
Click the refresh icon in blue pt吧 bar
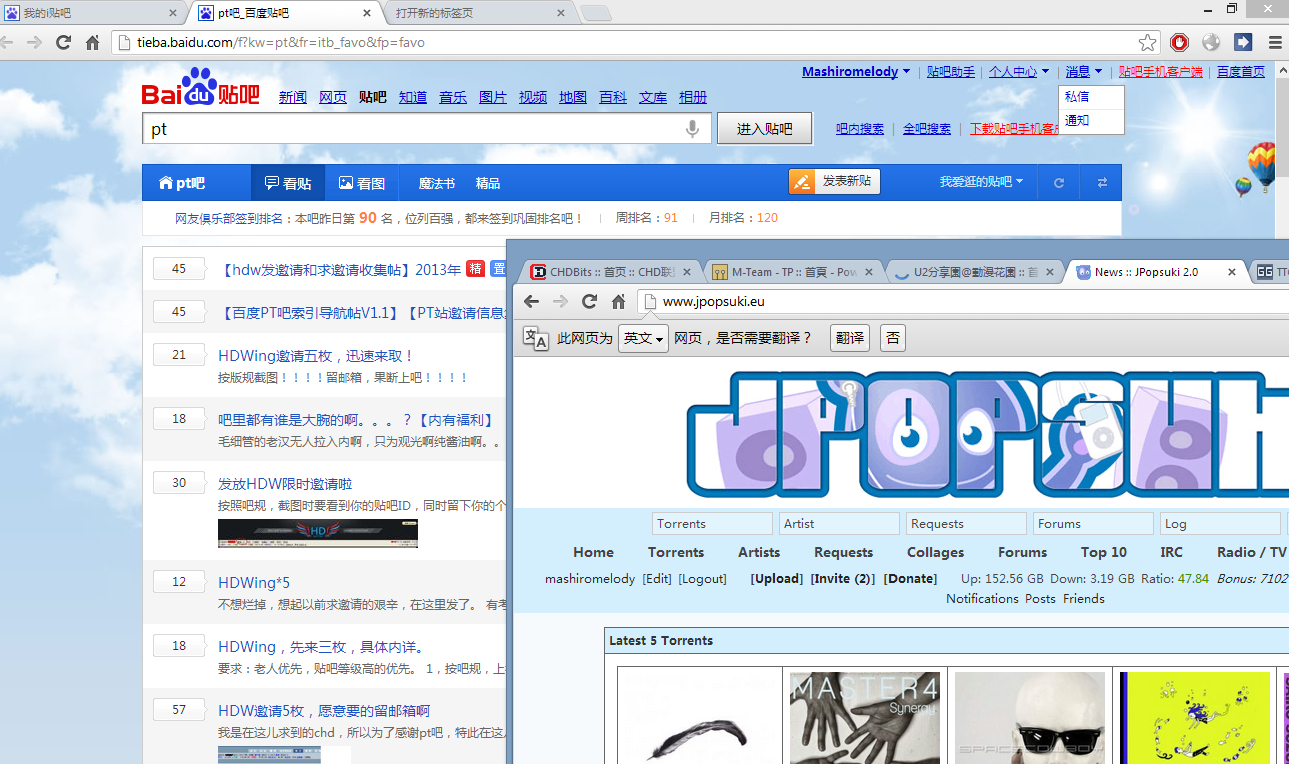tap(1059, 183)
